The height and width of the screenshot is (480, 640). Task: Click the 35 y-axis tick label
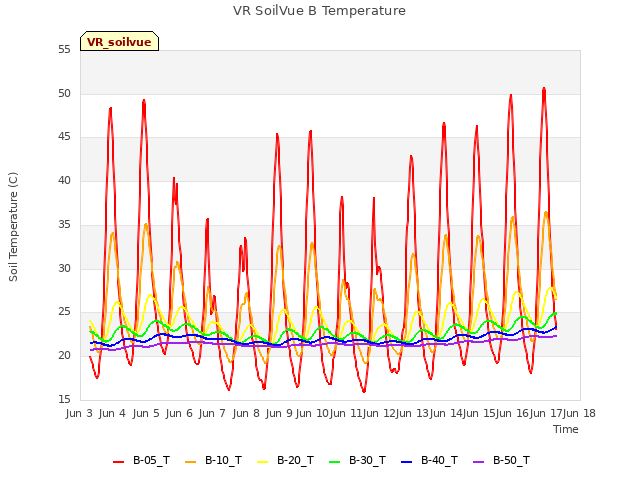coord(64,224)
